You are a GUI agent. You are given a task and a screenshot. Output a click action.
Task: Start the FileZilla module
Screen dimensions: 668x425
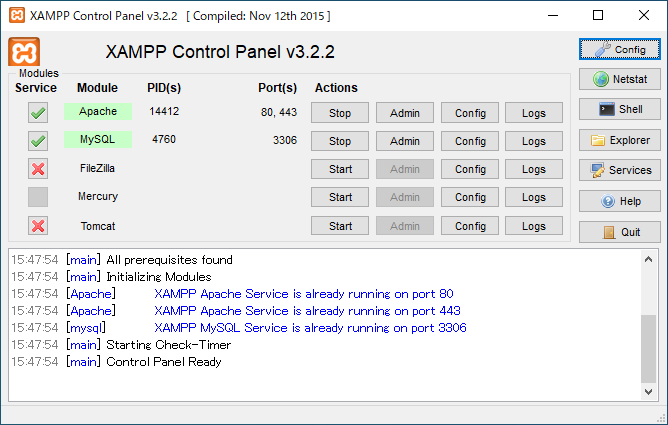tap(340, 169)
